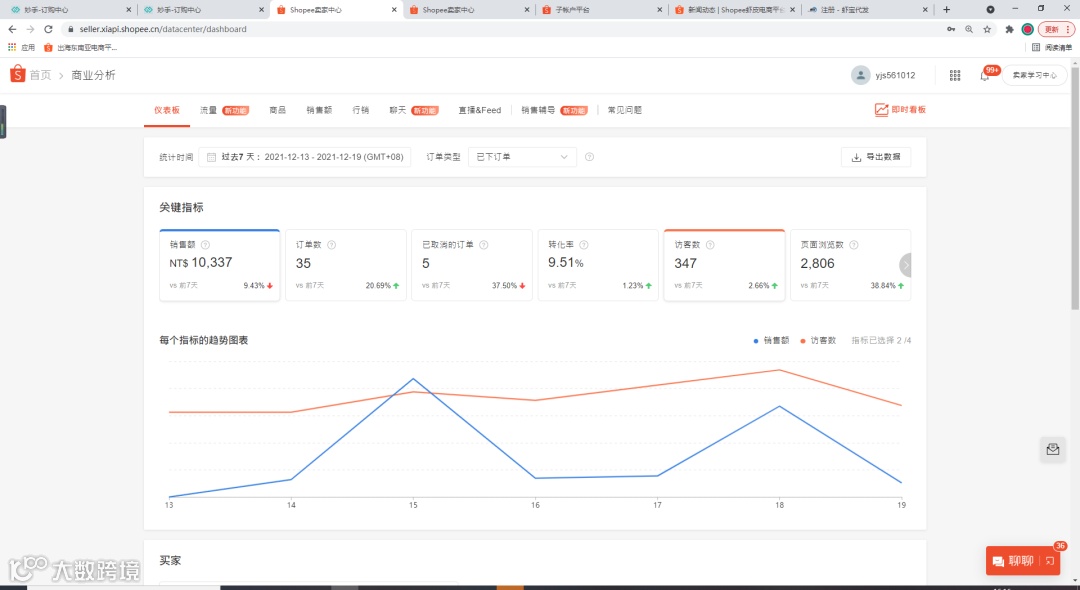The height and width of the screenshot is (590, 1080).
Task: Click help icon beside 页面浏览数 metric
Action: [854, 244]
